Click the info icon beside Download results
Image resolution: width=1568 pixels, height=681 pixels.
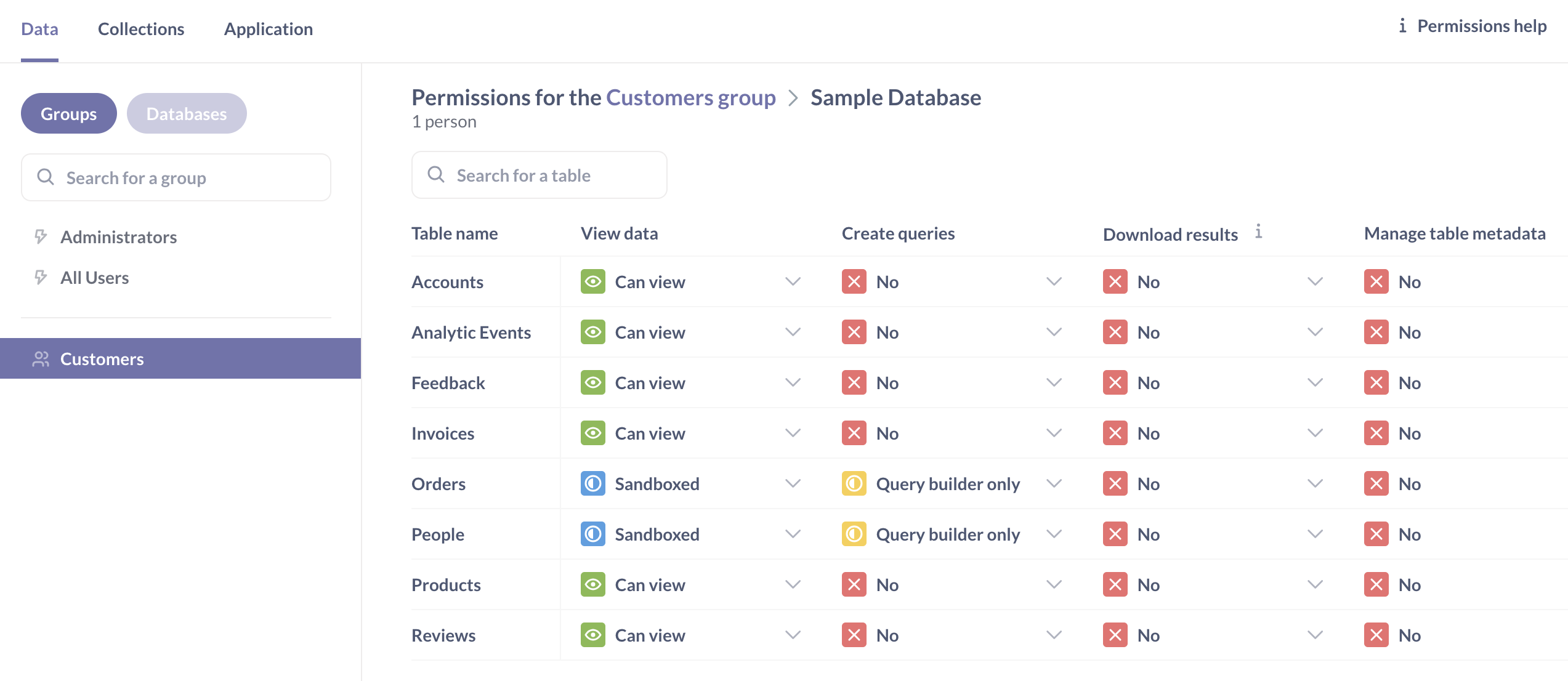pos(1258,232)
